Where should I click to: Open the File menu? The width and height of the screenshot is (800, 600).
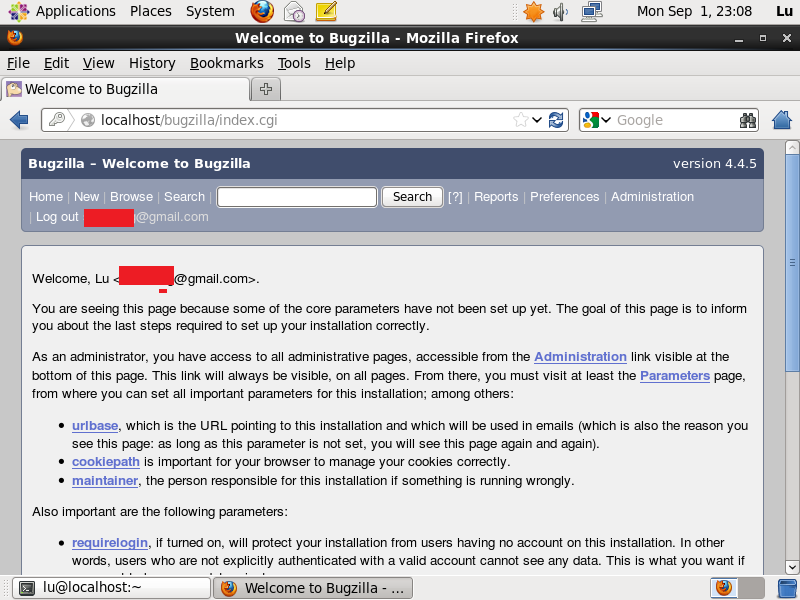pos(18,63)
